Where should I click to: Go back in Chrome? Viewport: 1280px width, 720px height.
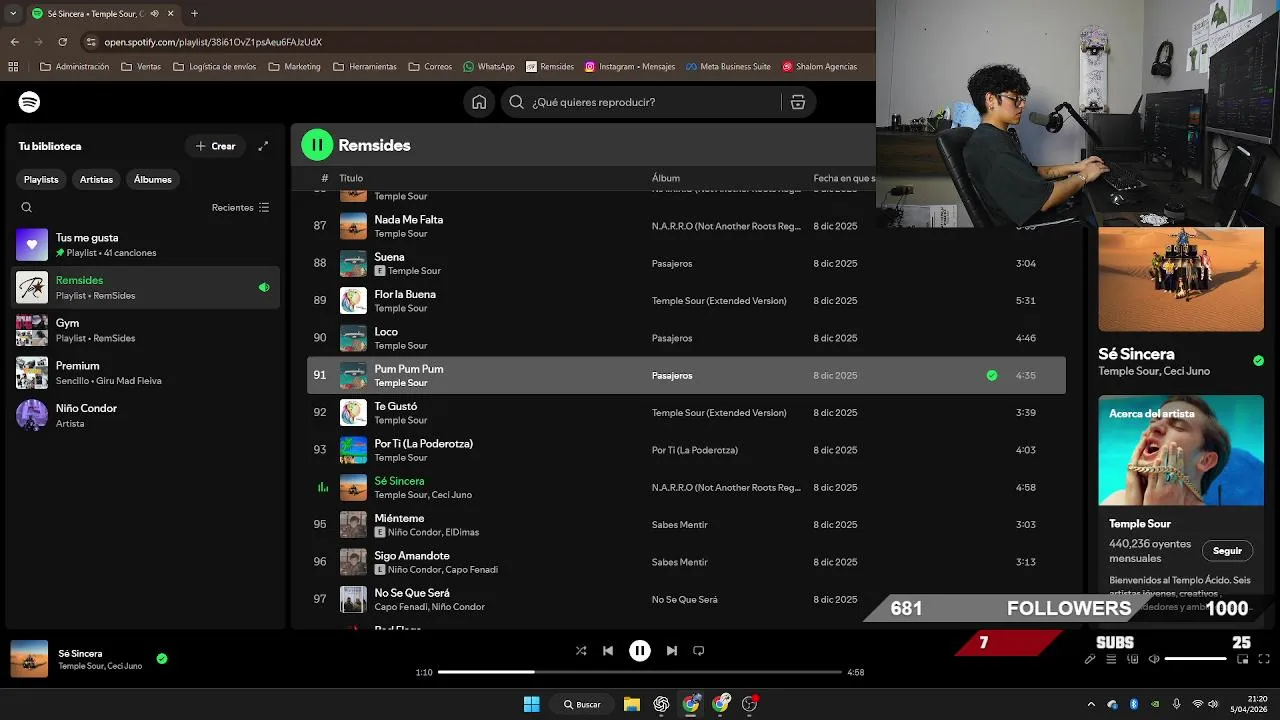[x=14, y=42]
